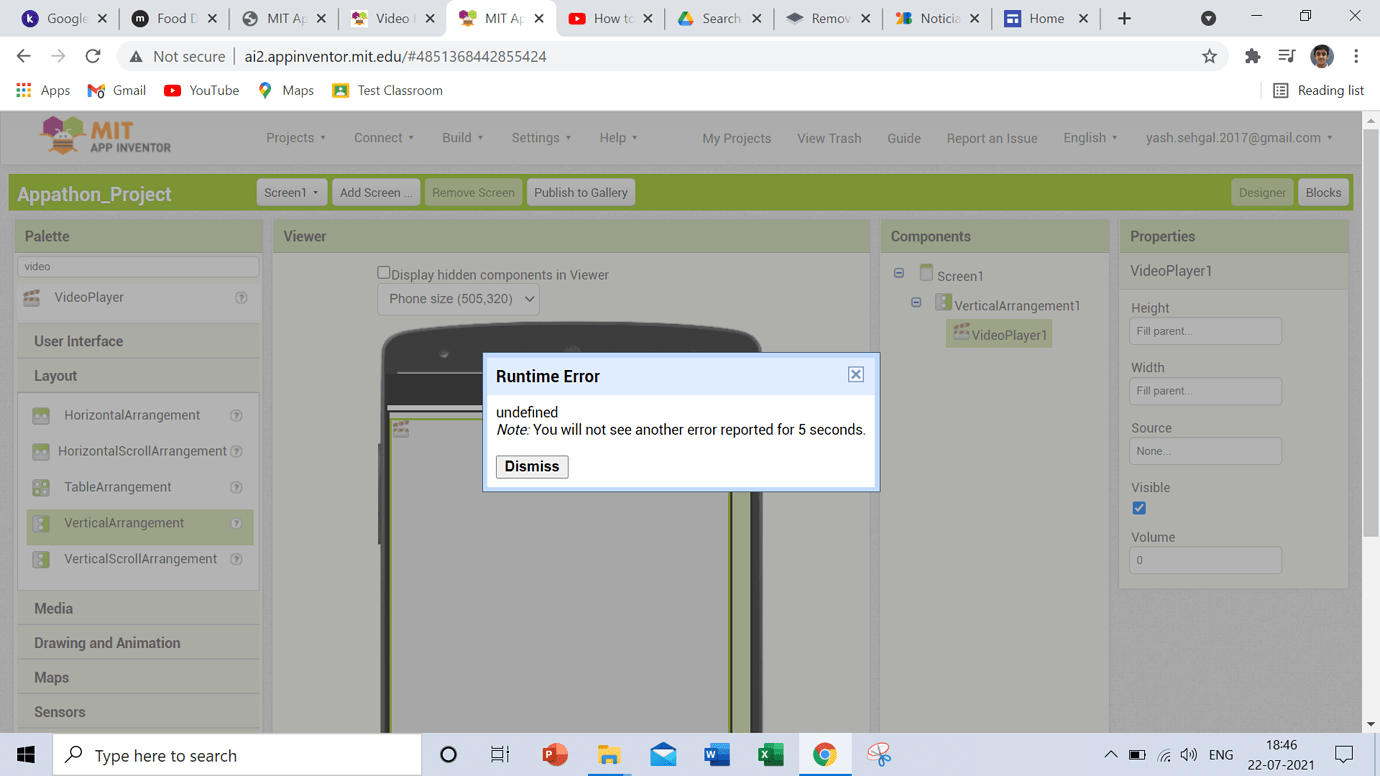Uncheck the Visible property checkbox
The image size is (1380, 776).
point(1139,508)
